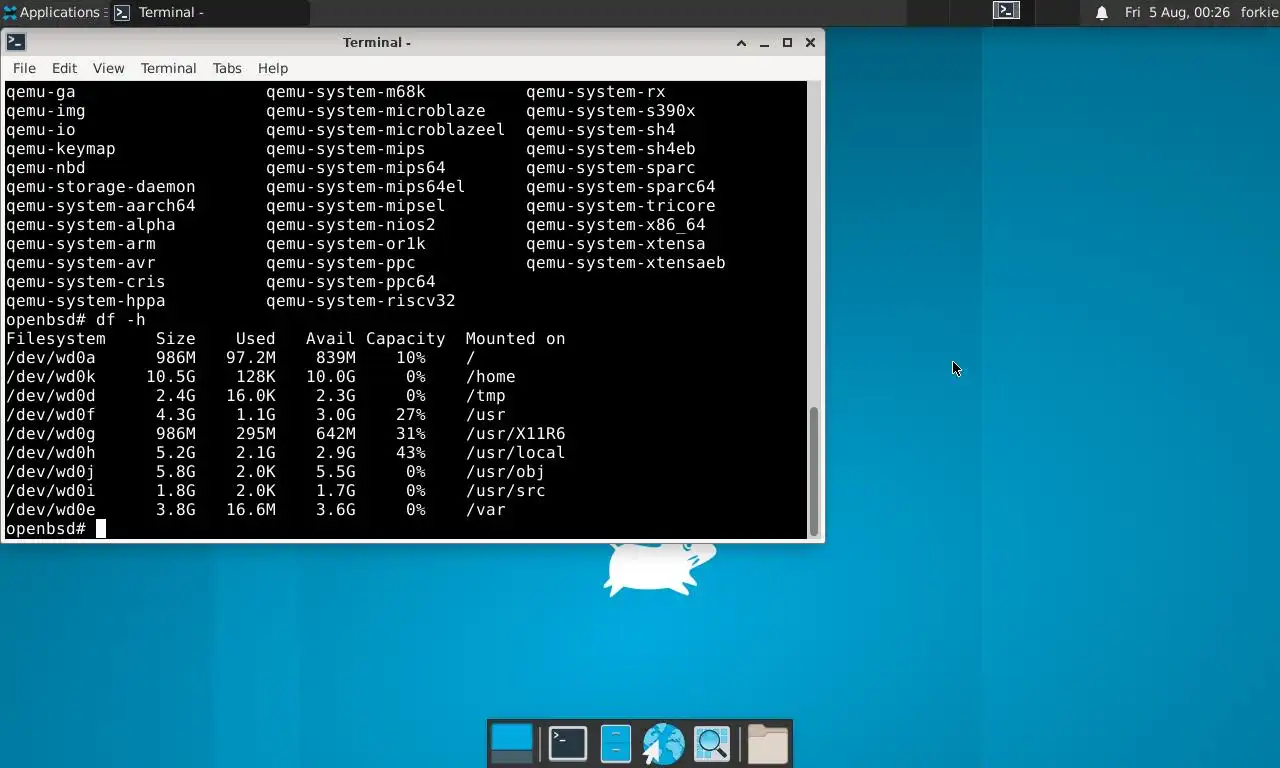
Task: Click the 'Mounted on' column header text
Action: [x=516, y=339]
